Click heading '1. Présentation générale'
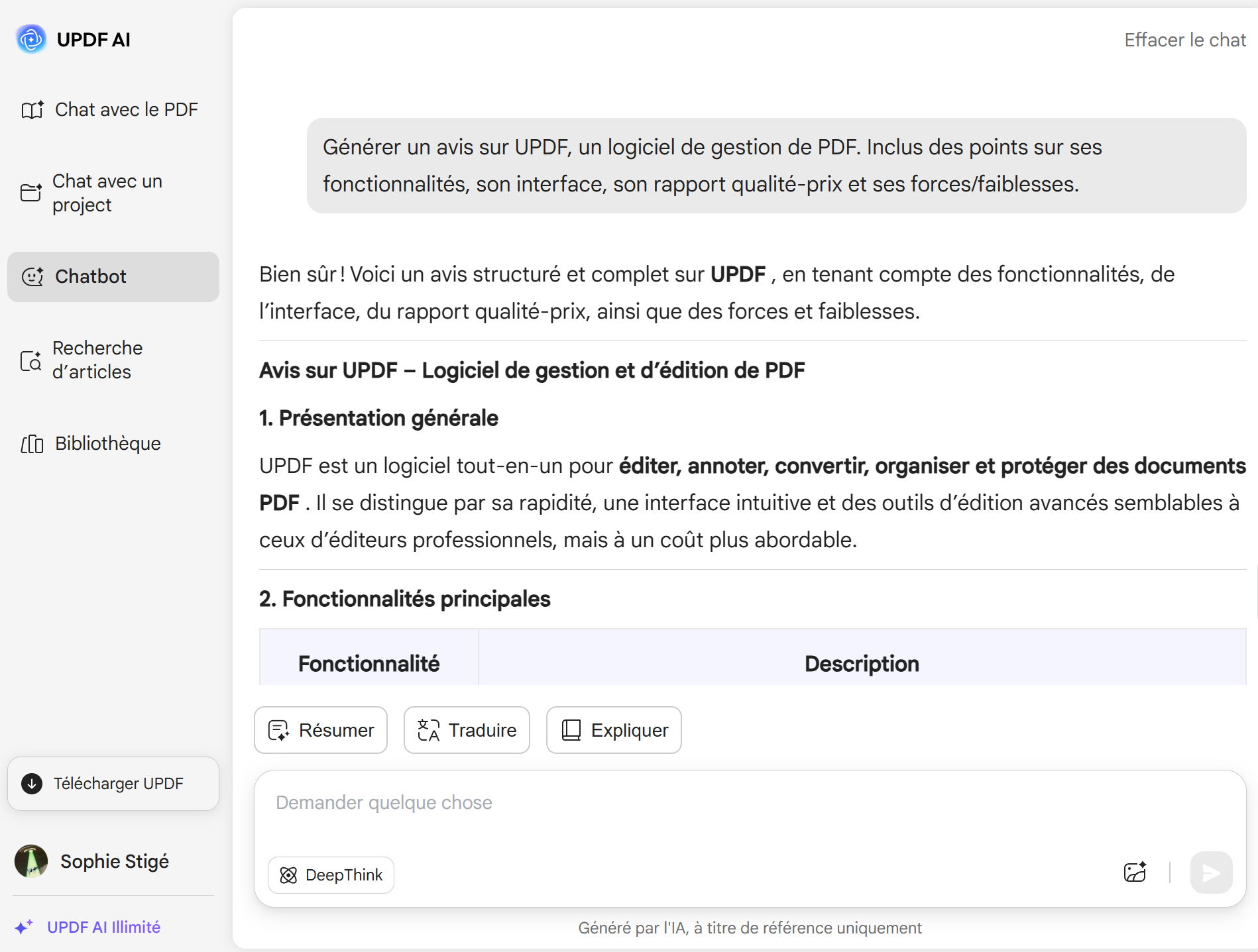 pos(378,418)
